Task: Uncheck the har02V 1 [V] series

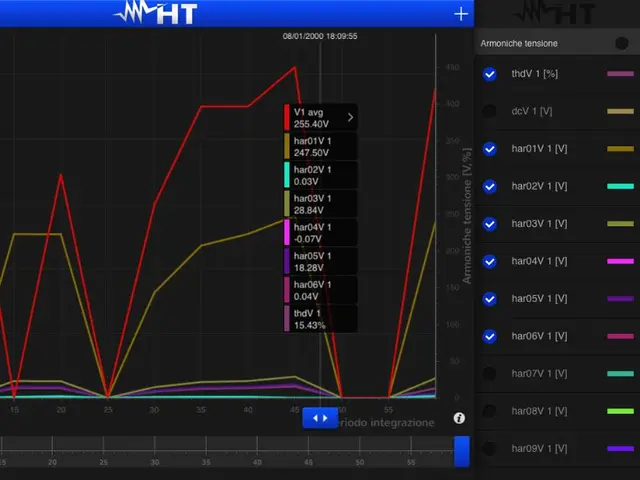Action: [x=489, y=187]
